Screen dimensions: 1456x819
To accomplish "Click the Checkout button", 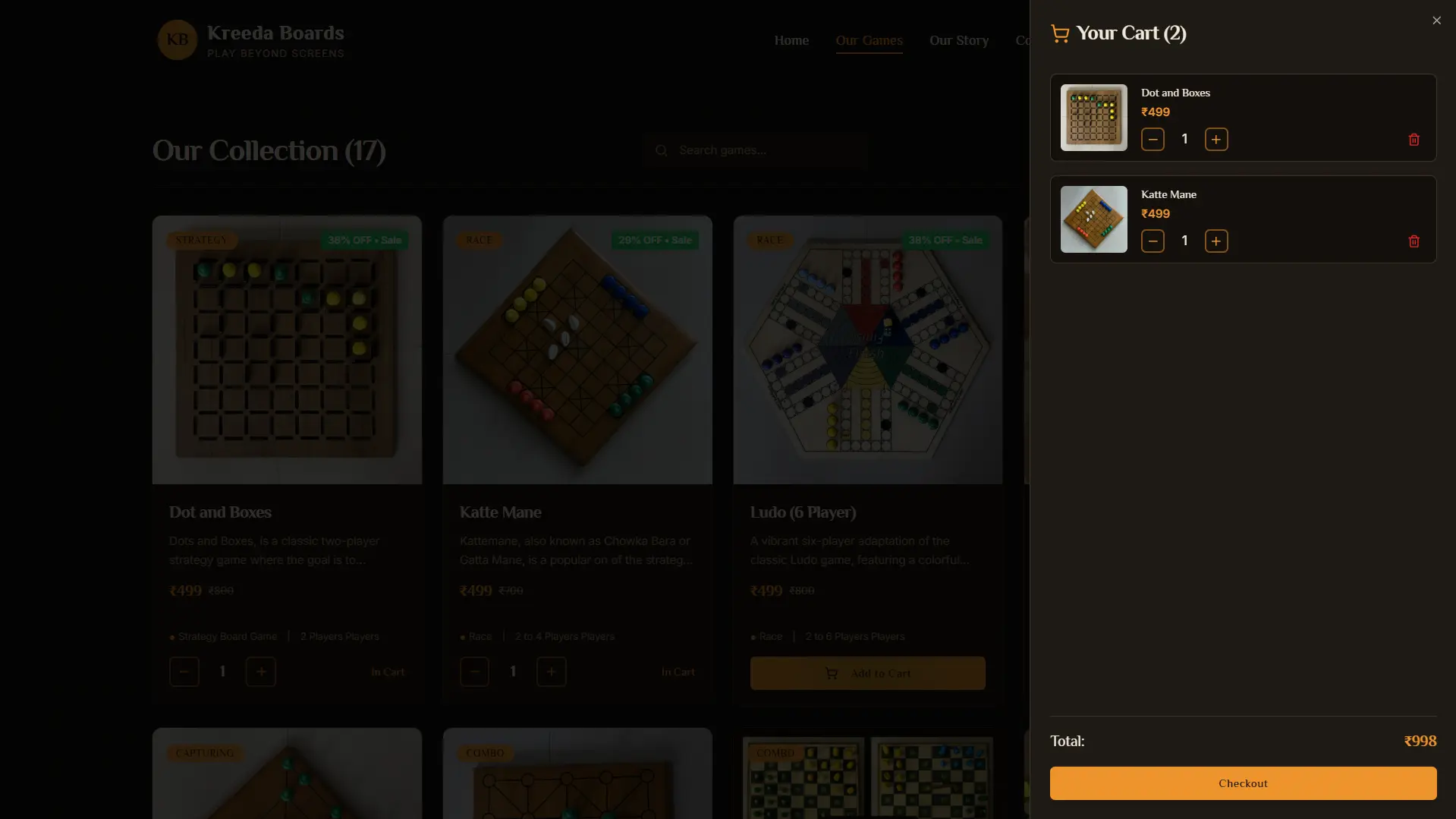I will click(x=1243, y=783).
